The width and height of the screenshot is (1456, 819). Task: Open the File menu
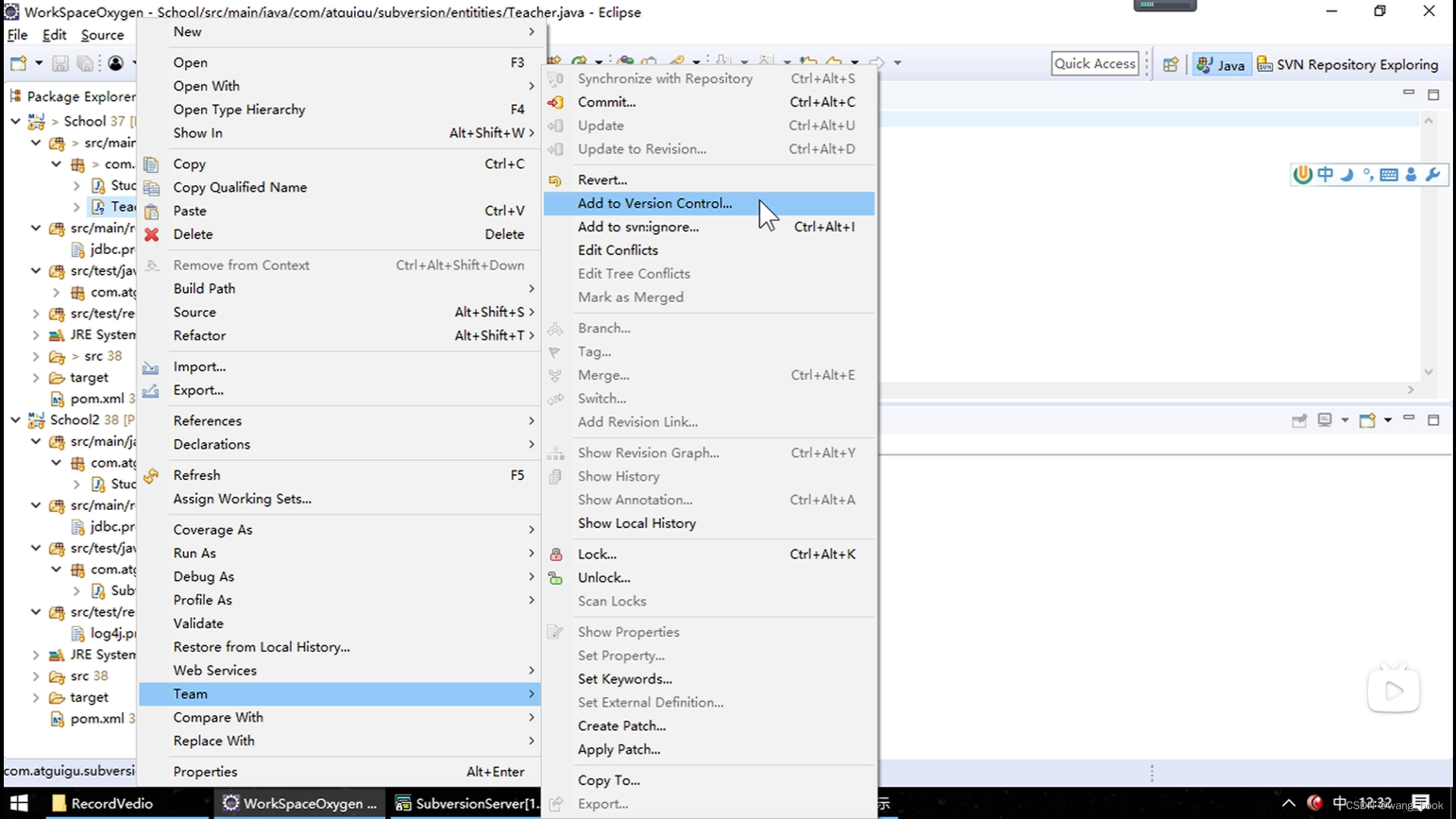point(17,35)
